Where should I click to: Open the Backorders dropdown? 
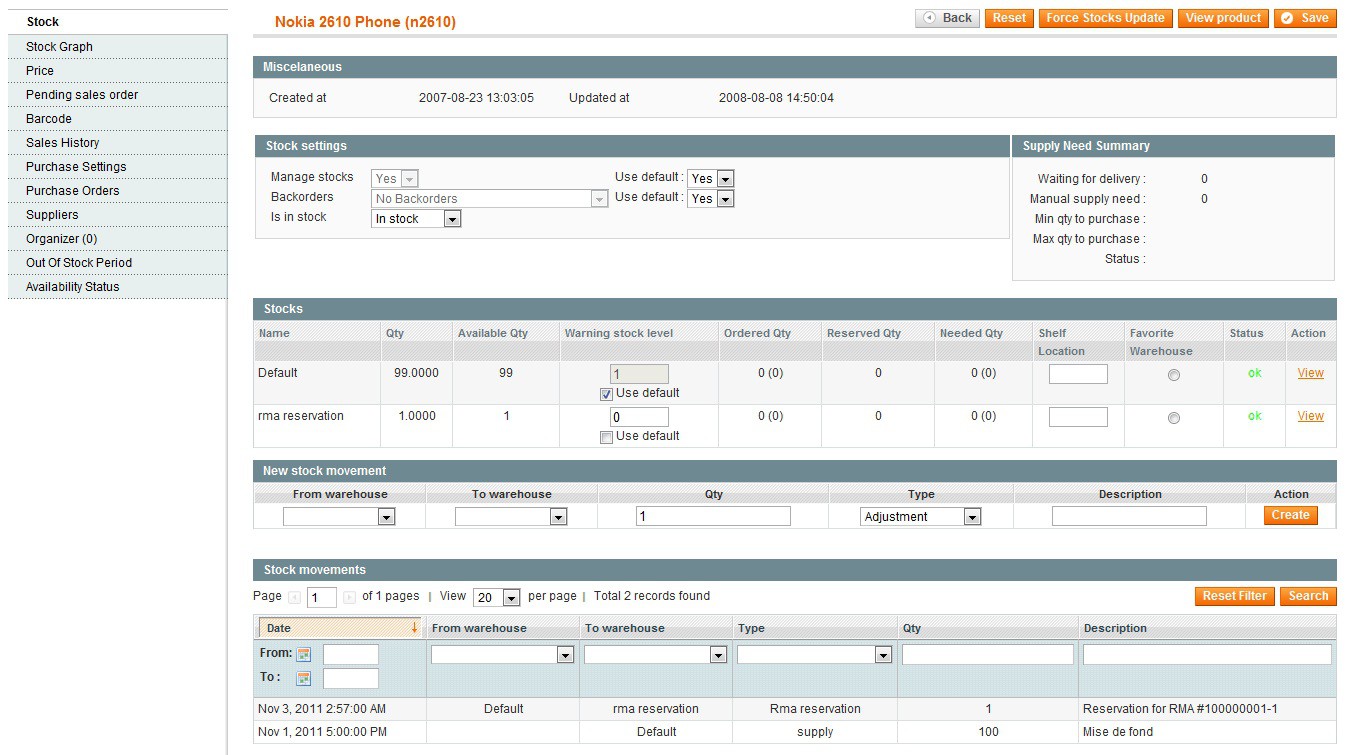pos(490,199)
